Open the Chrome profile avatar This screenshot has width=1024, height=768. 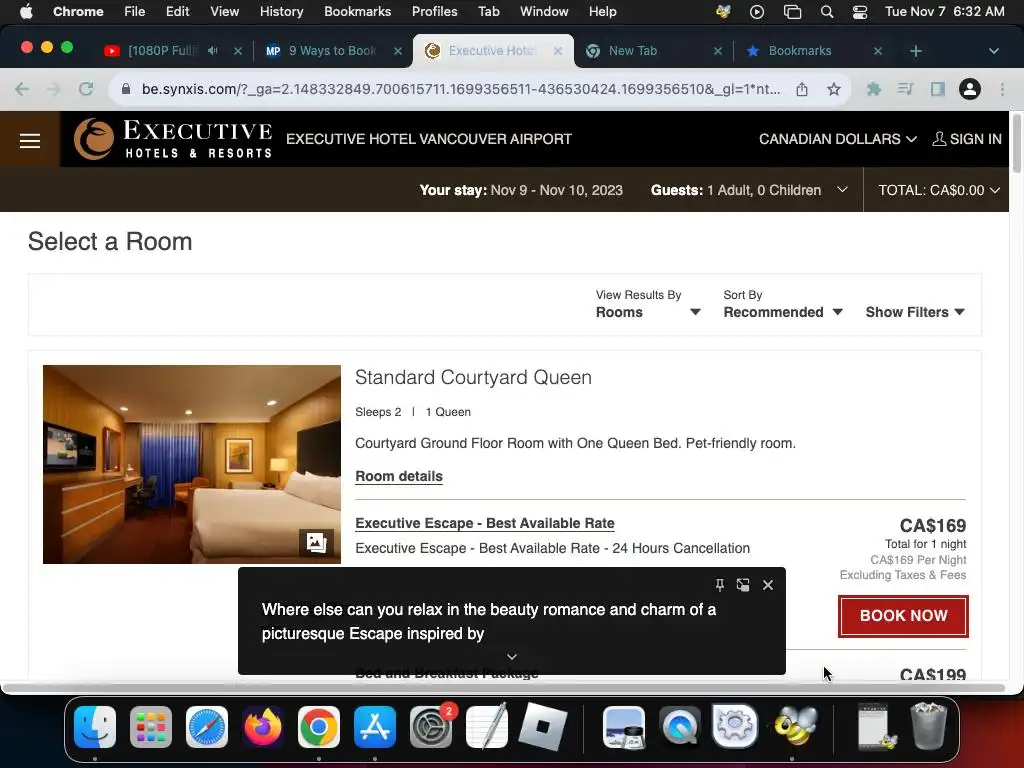[x=970, y=89]
